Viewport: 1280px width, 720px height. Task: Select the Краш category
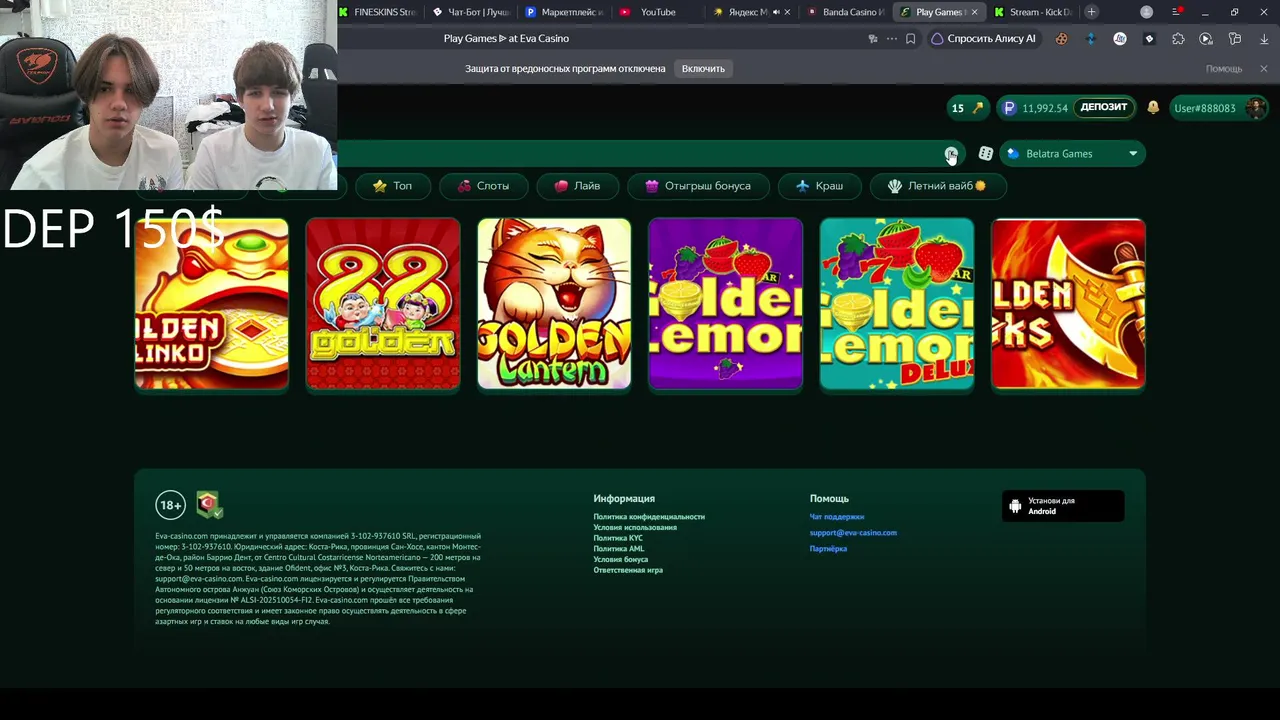[x=819, y=186]
